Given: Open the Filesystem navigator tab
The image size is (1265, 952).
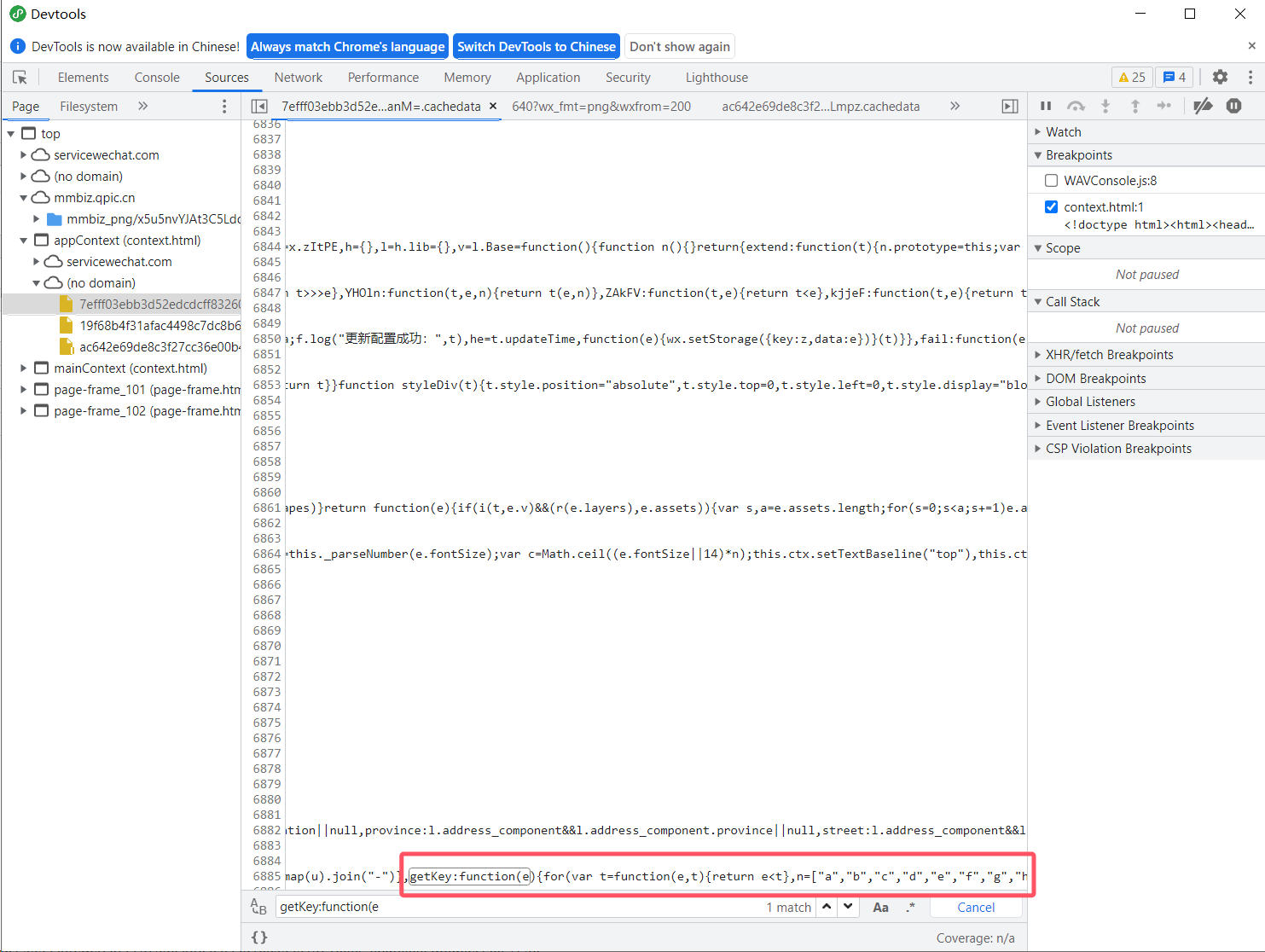Looking at the screenshot, I should 89,107.
